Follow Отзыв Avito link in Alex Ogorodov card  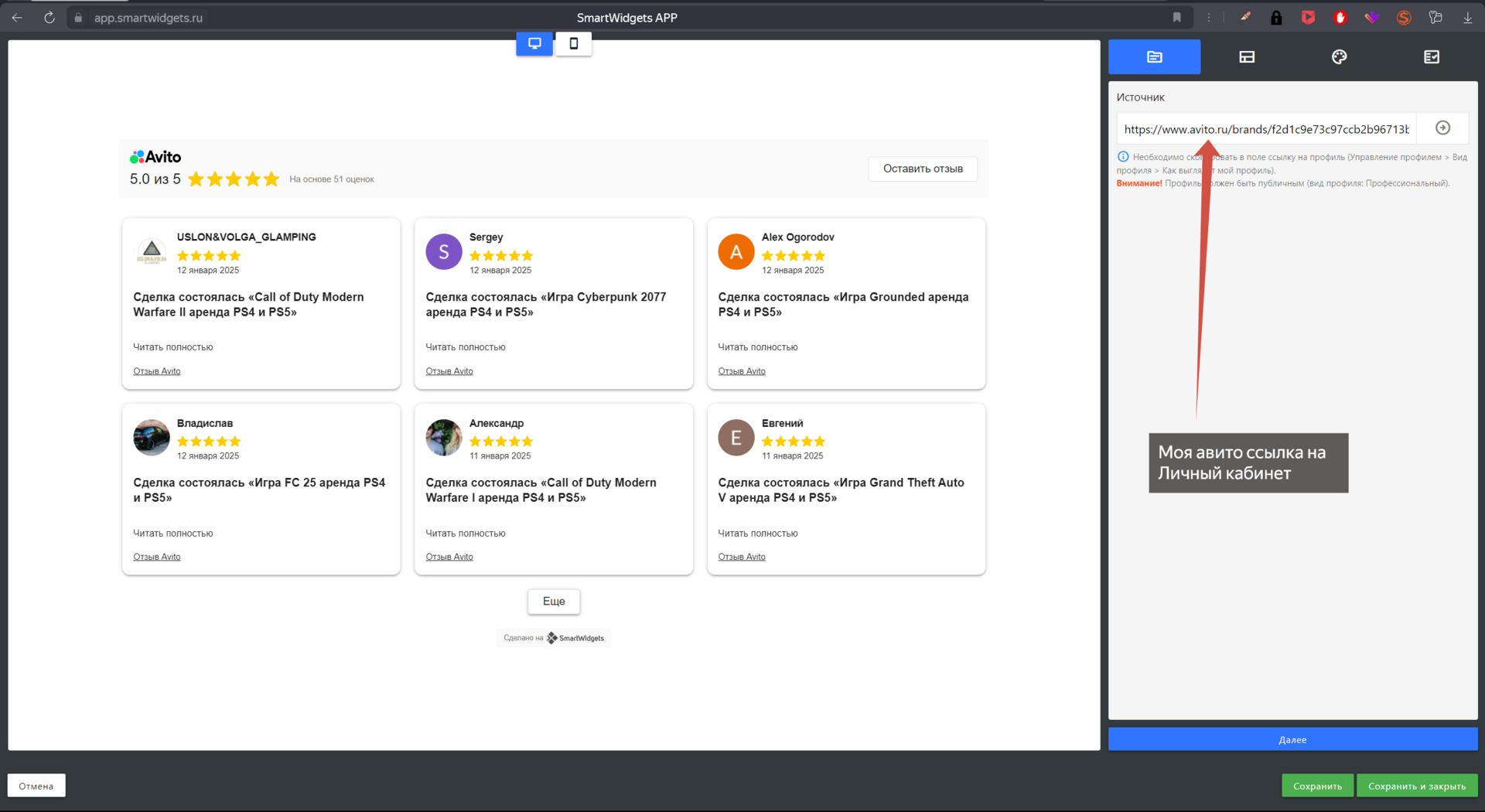click(742, 371)
